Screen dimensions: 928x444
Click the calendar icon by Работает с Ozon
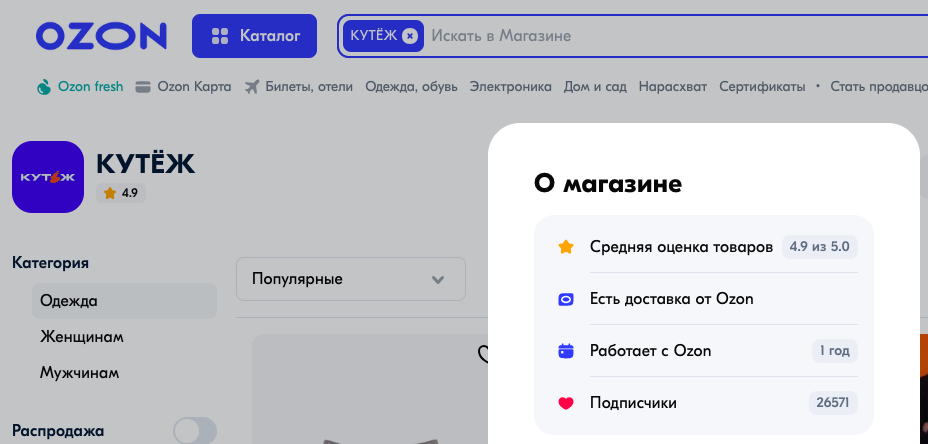566,351
